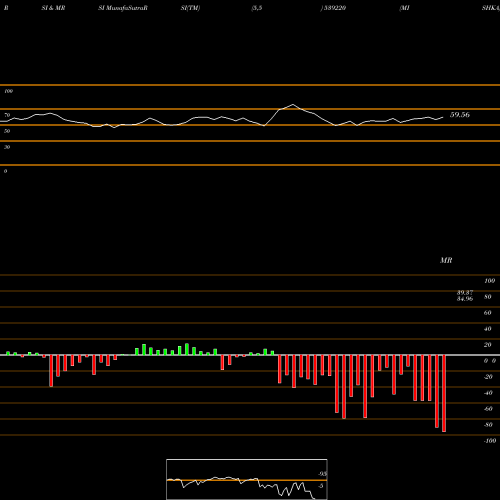Click the MR axis label 60
The height and width of the screenshot is (500, 500).
click(488, 313)
